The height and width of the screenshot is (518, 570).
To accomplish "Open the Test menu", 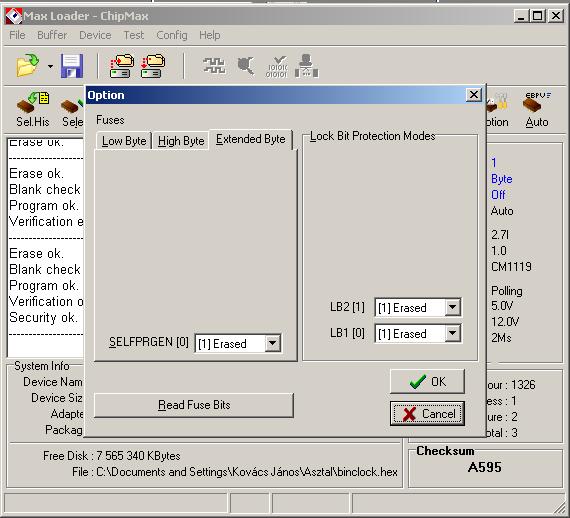I will pos(134,35).
